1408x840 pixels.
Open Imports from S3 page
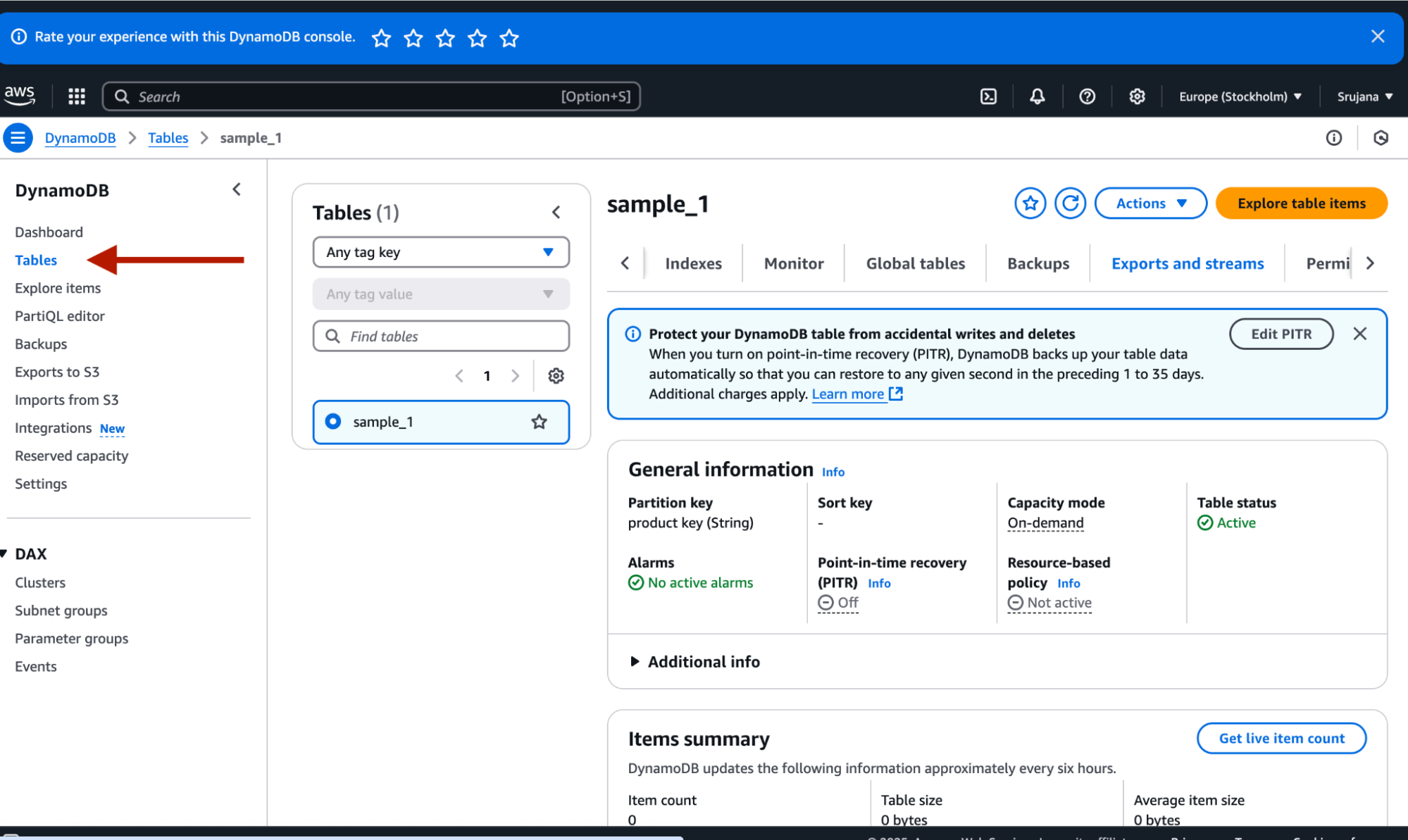tap(67, 400)
